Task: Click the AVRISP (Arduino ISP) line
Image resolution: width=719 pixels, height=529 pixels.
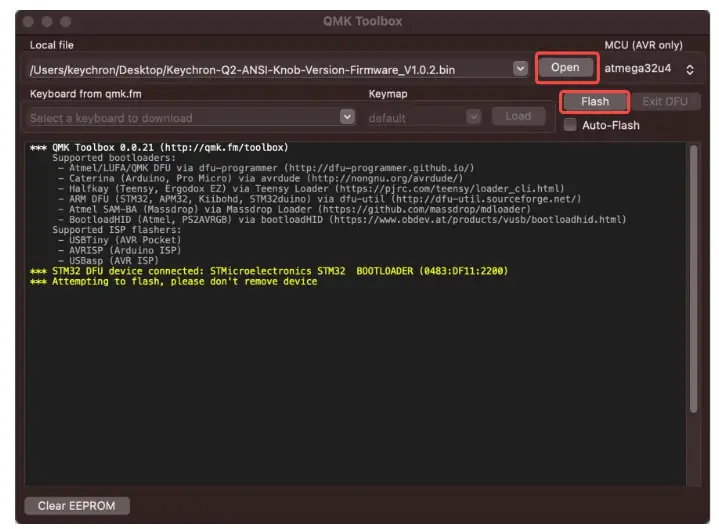Action: pos(119,250)
